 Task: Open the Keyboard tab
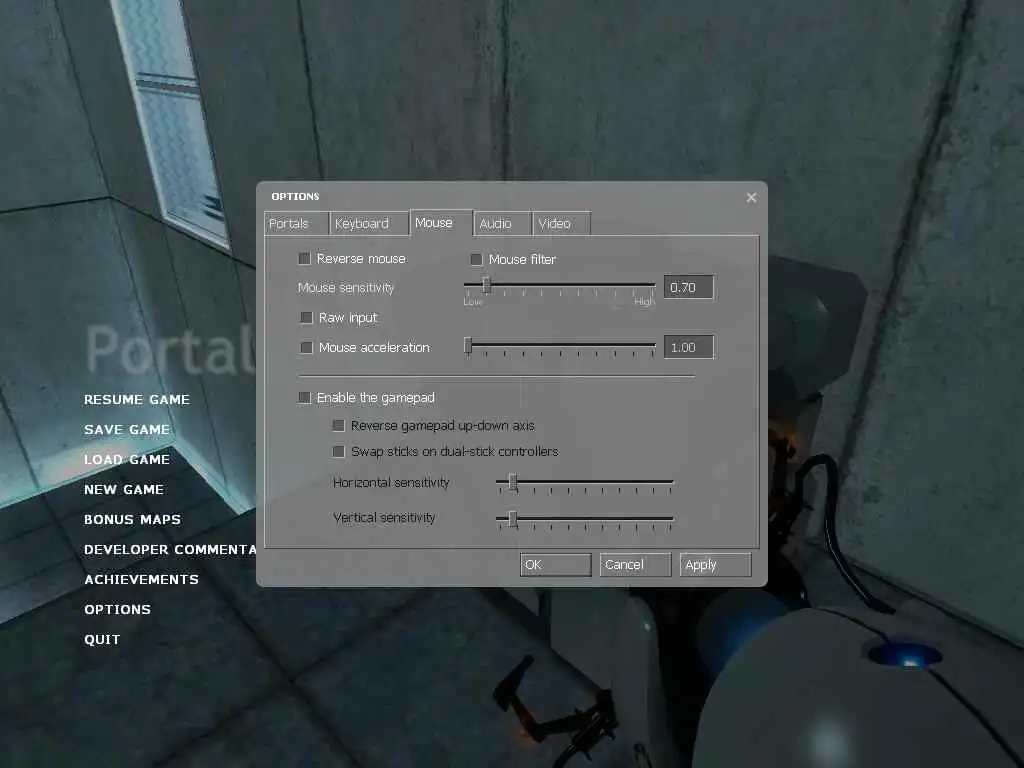[368, 223]
